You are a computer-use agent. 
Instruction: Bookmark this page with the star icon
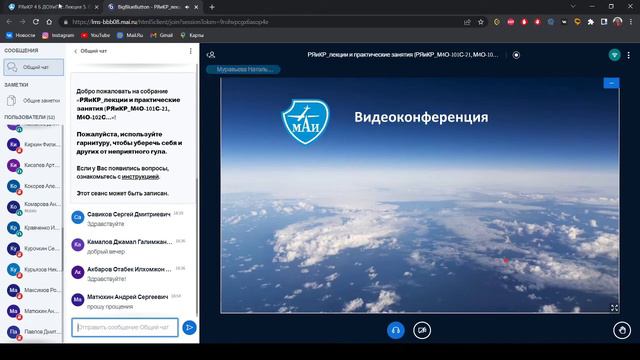[481, 22]
